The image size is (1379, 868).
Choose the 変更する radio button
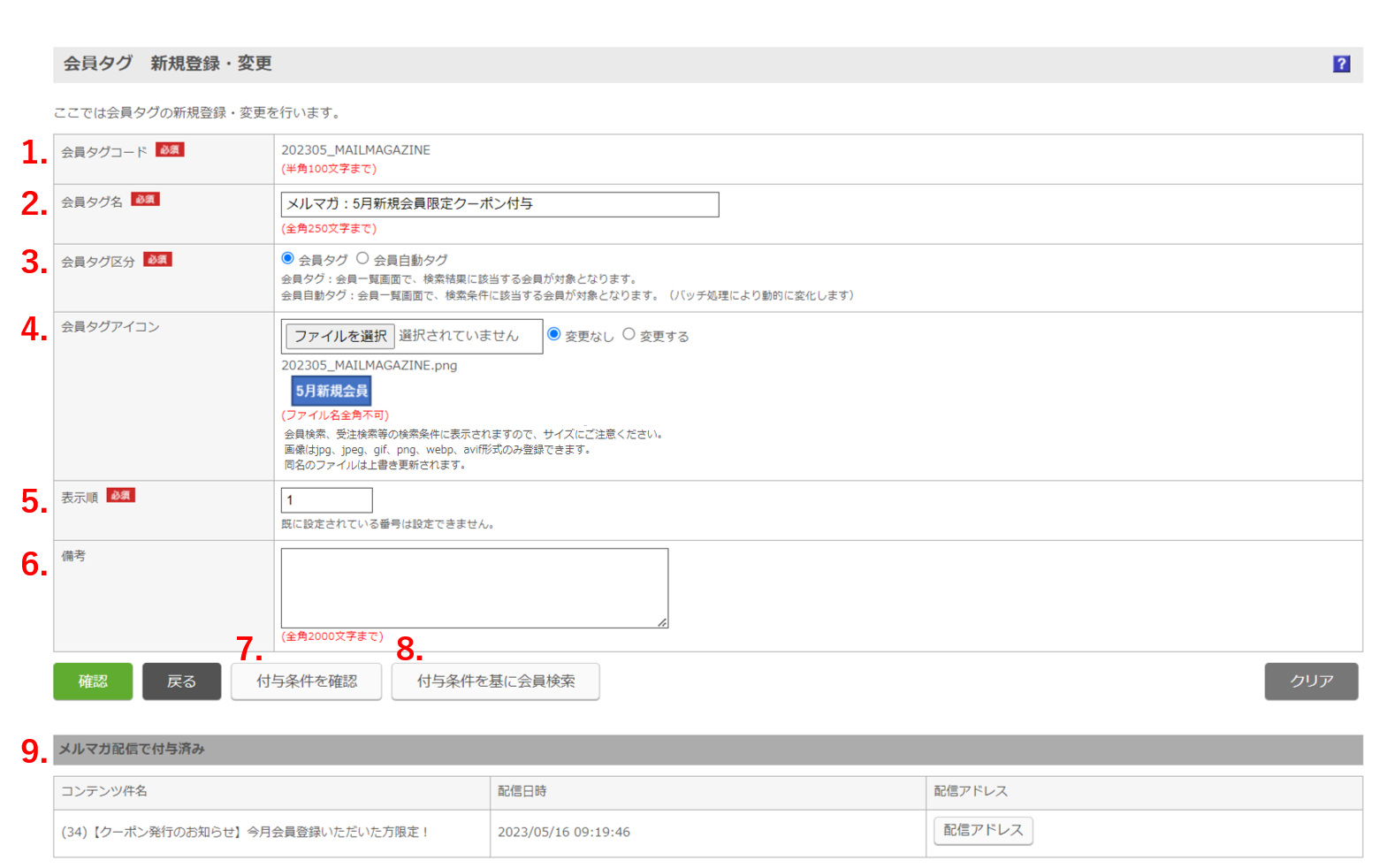pos(629,334)
